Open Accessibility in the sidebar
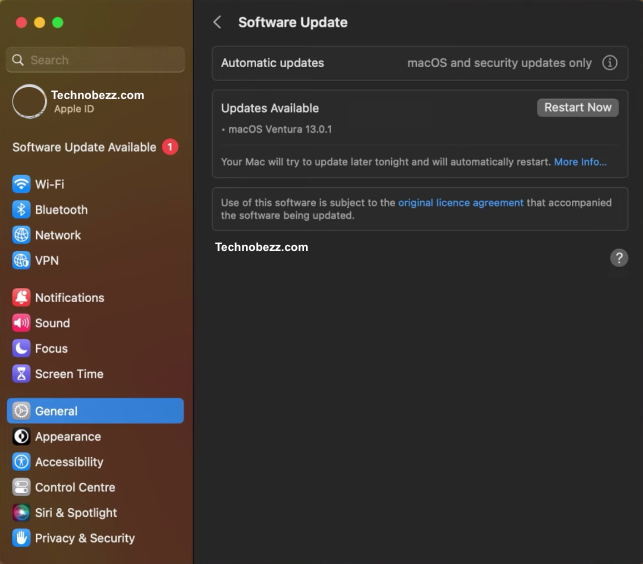Viewport: 643px width, 564px height. (69, 462)
